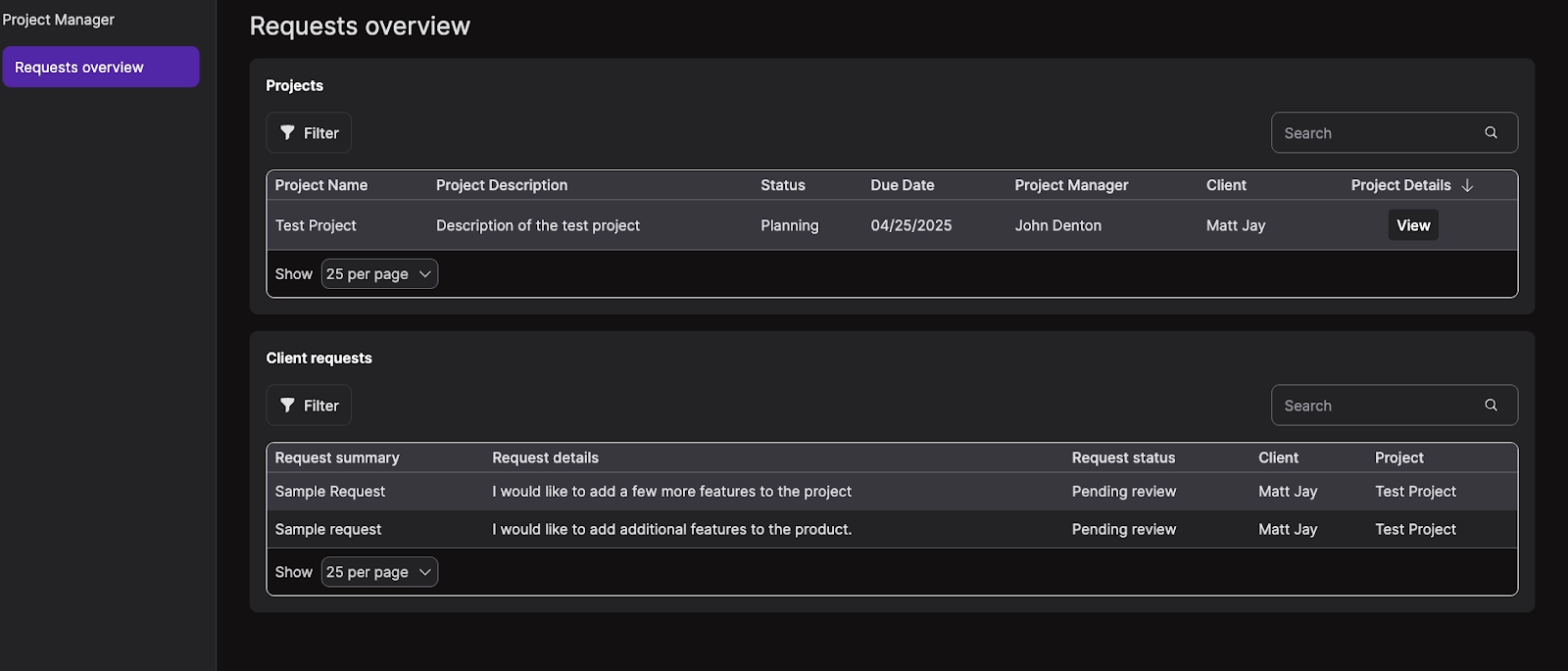Click the Project Description column header

[502, 185]
